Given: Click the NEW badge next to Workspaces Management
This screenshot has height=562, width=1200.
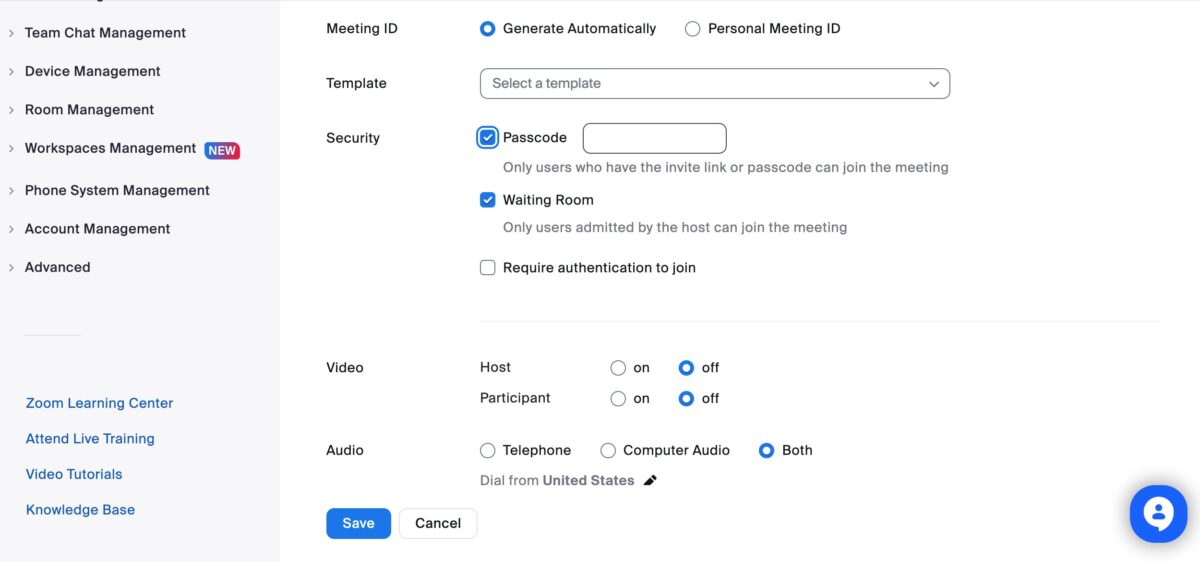Looking at the screenshot, I should [x=222, y=151].
